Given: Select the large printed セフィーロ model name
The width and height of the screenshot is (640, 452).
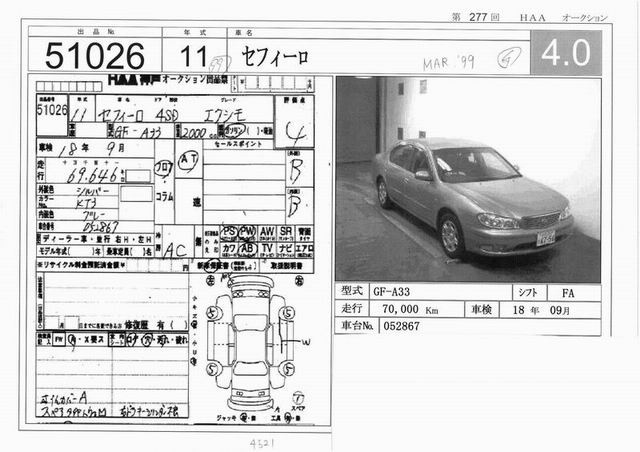Looking at the screenshot, I should (275, 56).
